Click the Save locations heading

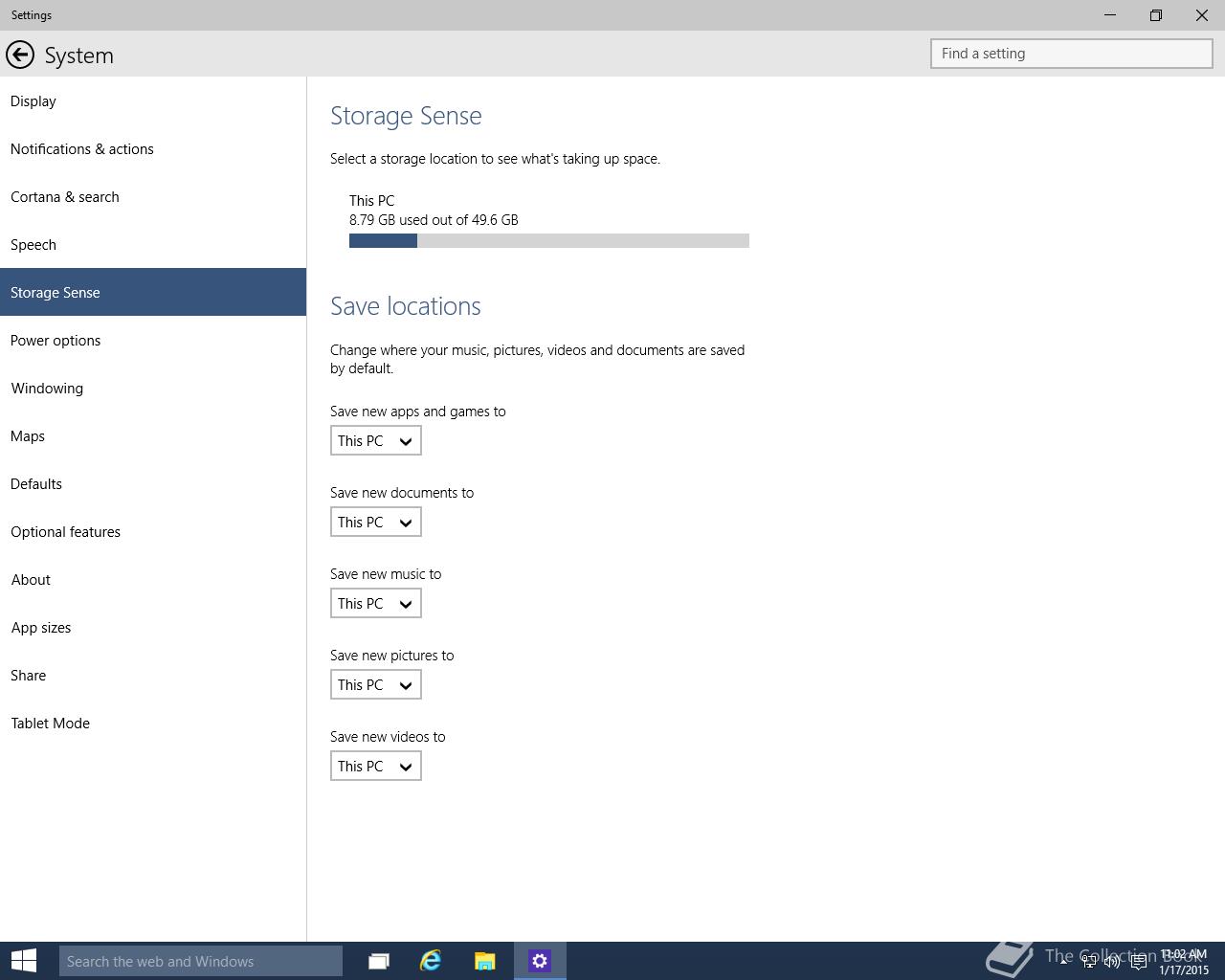(406, 306)
